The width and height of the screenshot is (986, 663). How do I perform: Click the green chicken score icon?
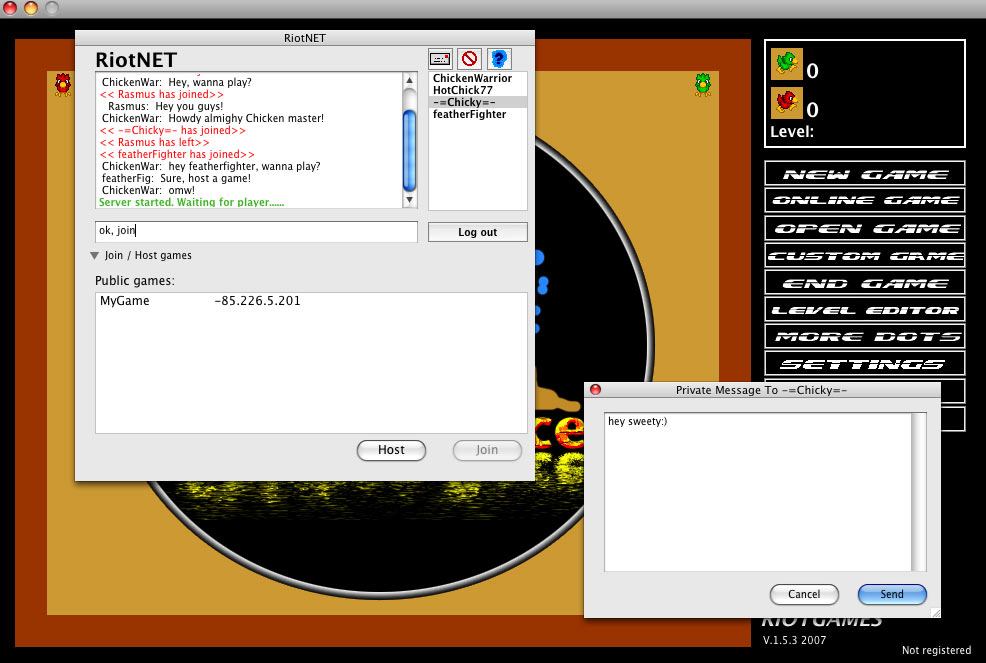tap(787, 64)
